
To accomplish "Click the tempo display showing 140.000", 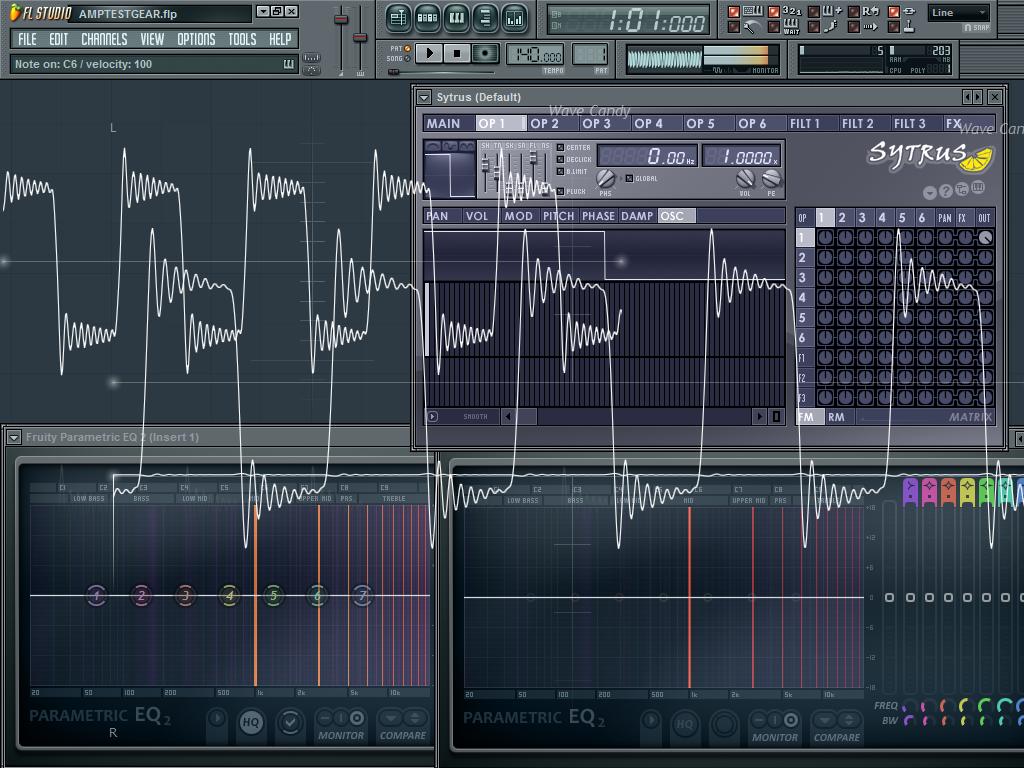I will [x=535, y=55].
